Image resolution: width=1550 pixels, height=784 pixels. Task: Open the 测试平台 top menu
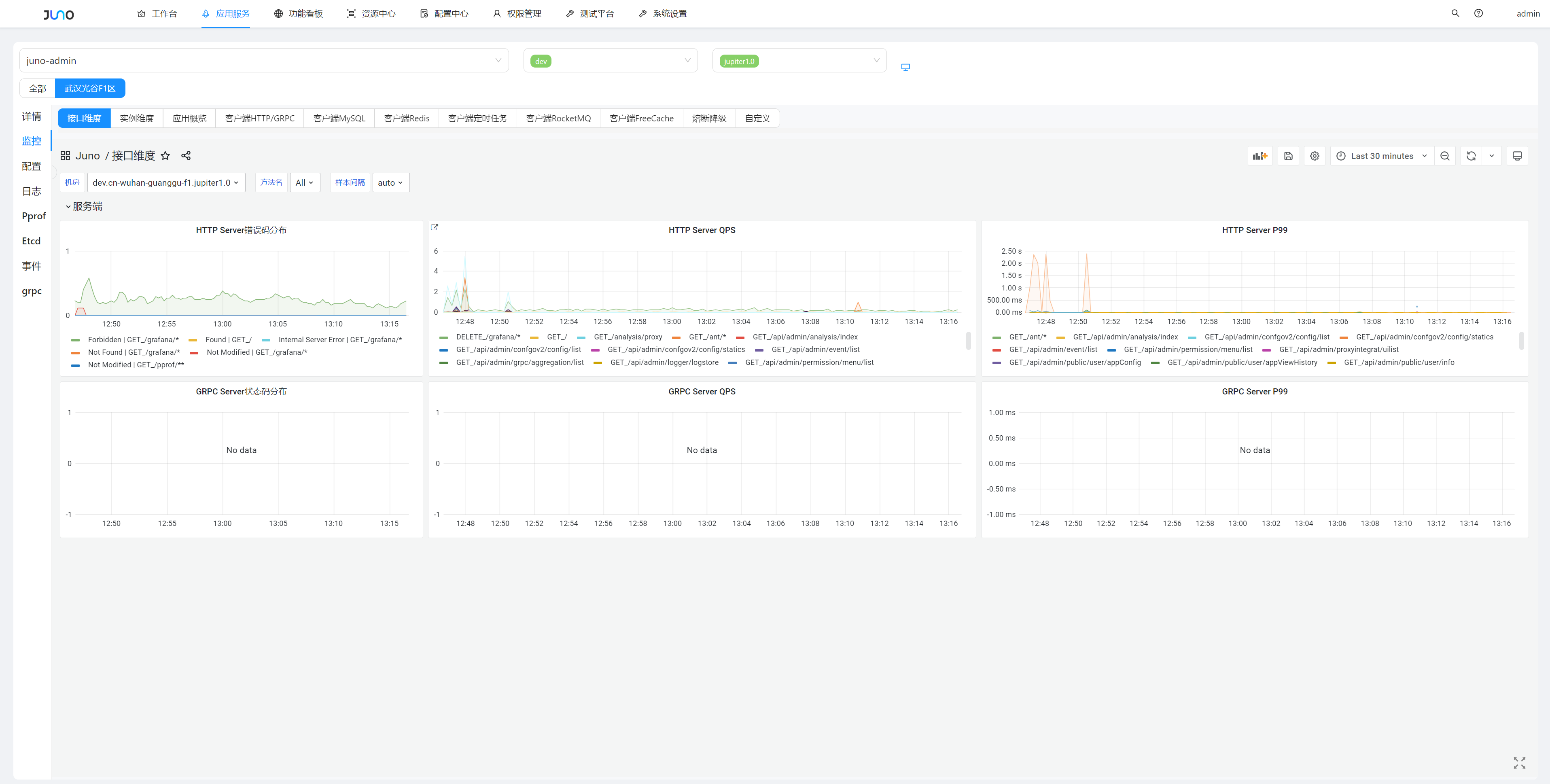589,14
